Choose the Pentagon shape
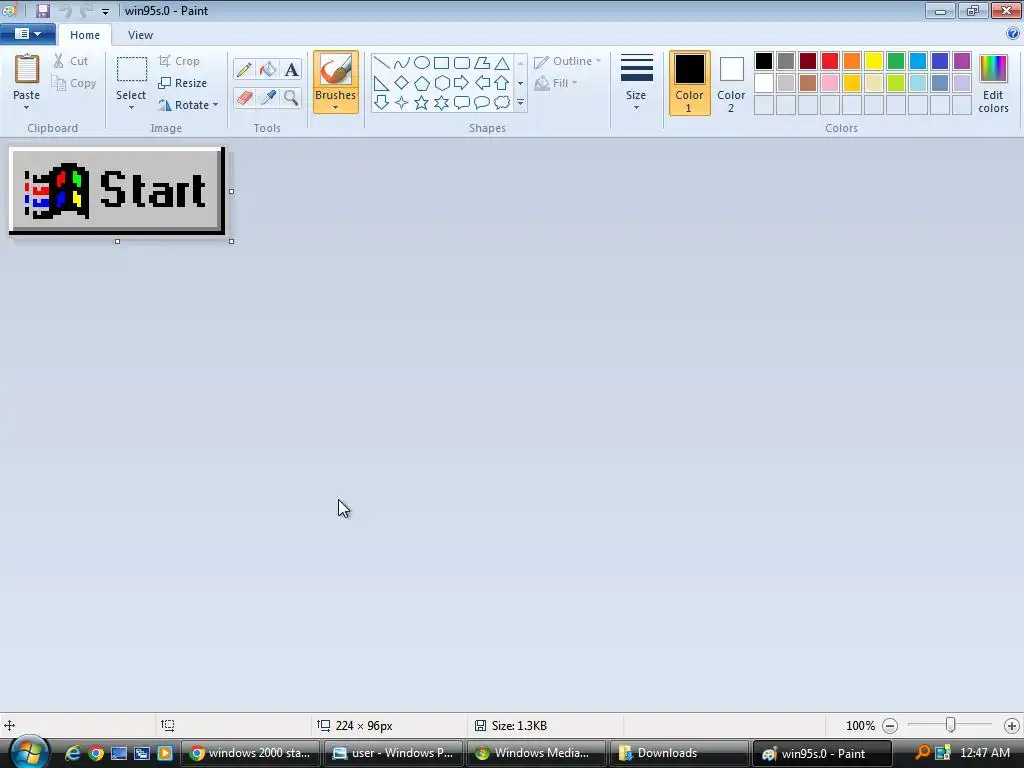Screen dimensions: 1024x768 [x=422, y=83]
